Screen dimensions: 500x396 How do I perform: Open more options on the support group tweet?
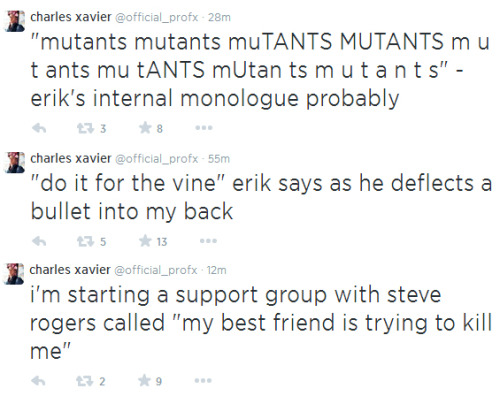(203, 380)
